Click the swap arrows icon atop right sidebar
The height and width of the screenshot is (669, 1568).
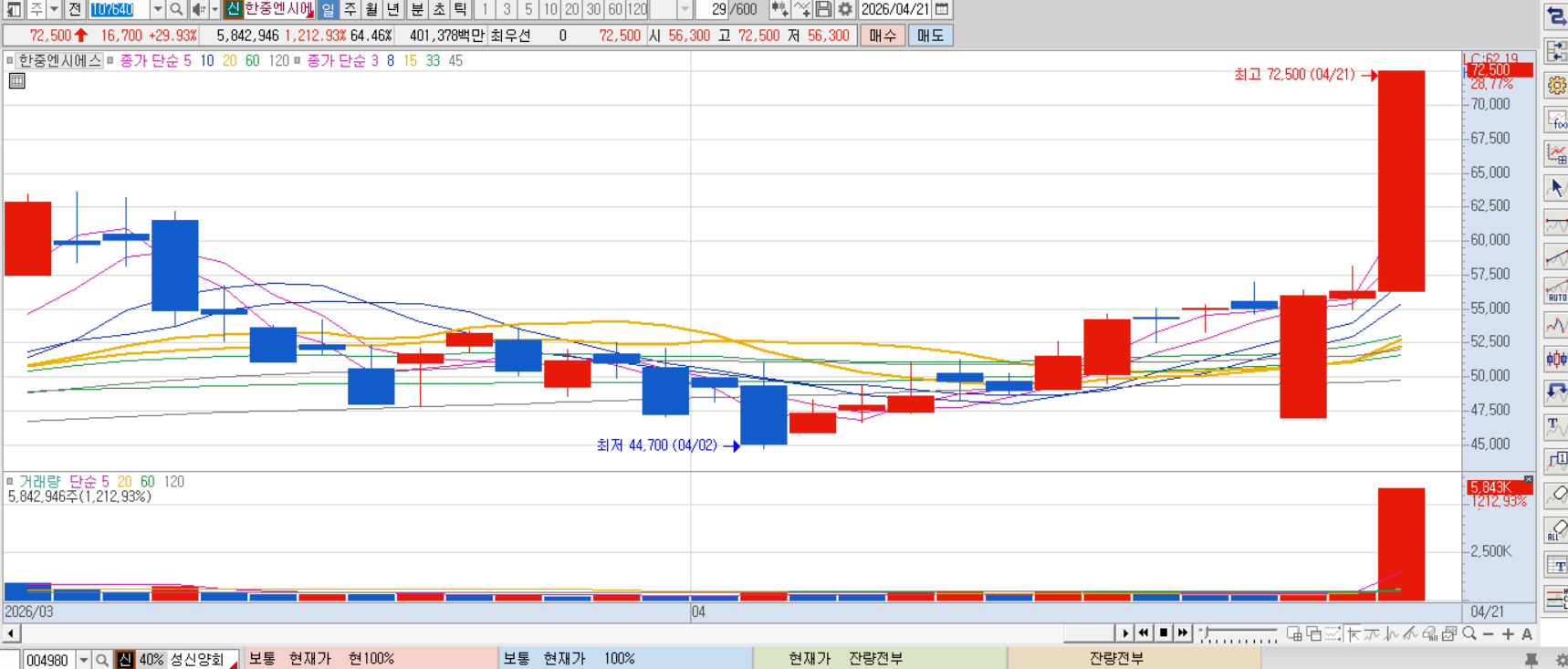[x=1556, y=16]
